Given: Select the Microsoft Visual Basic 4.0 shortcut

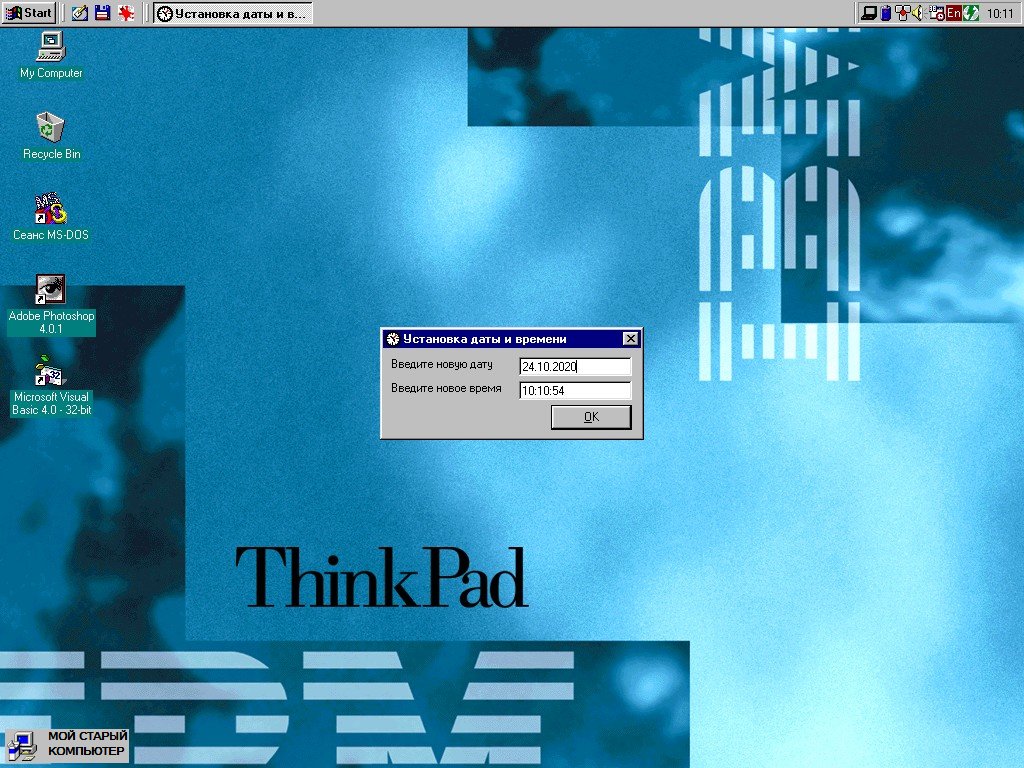Looking at the screenshot, I should pos(51,371).
